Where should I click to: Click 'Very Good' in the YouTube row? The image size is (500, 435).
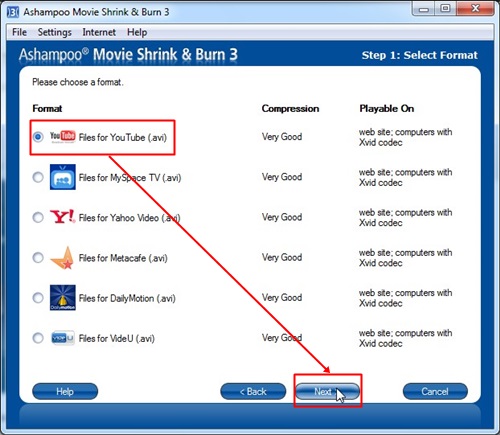click(x=282, y=137)
